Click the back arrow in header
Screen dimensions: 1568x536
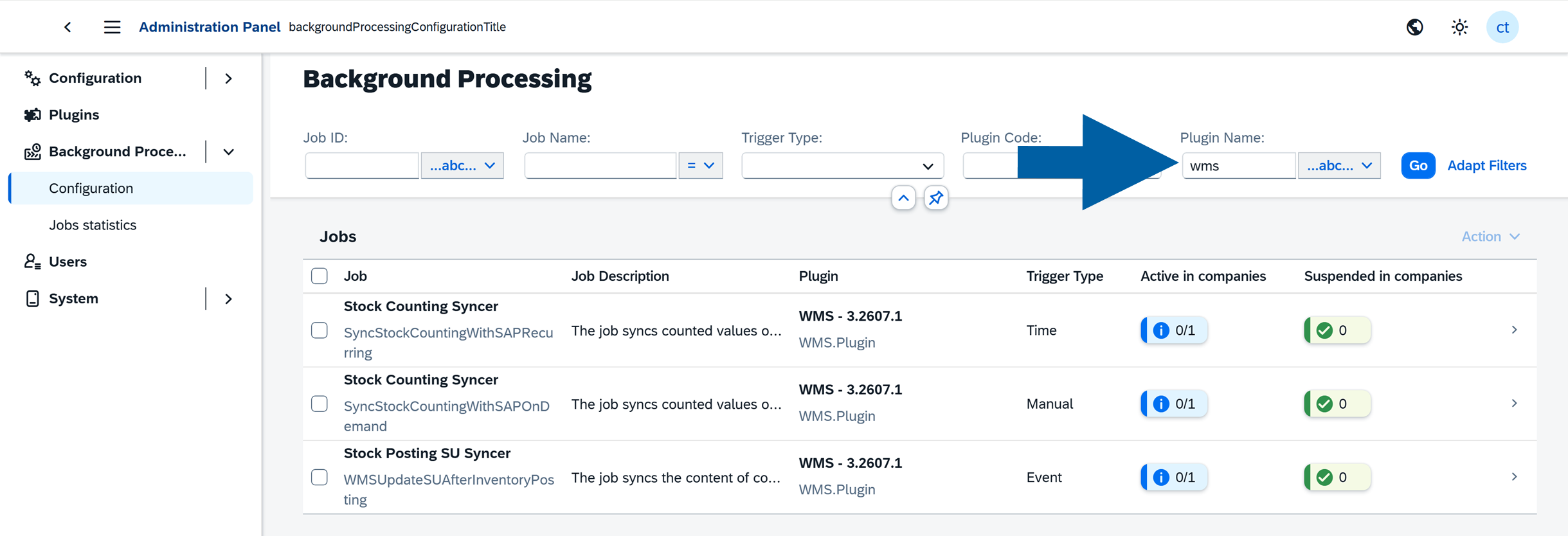(68, 27)
